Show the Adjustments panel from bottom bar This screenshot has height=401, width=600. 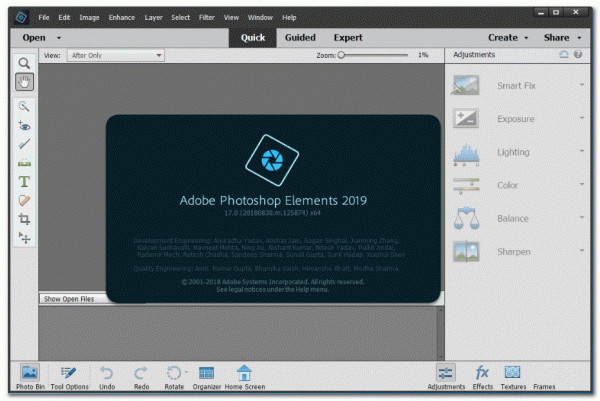pyautogui.click(x=446, y=377)
